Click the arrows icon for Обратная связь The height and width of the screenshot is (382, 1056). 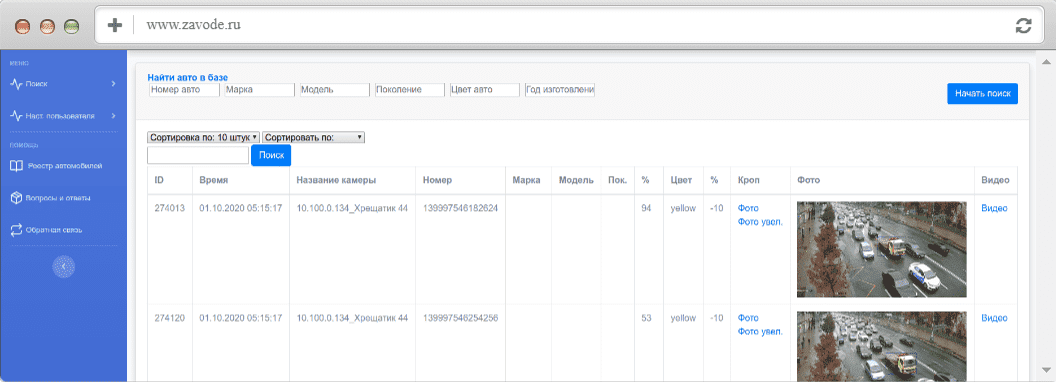(x=17, y=230)
